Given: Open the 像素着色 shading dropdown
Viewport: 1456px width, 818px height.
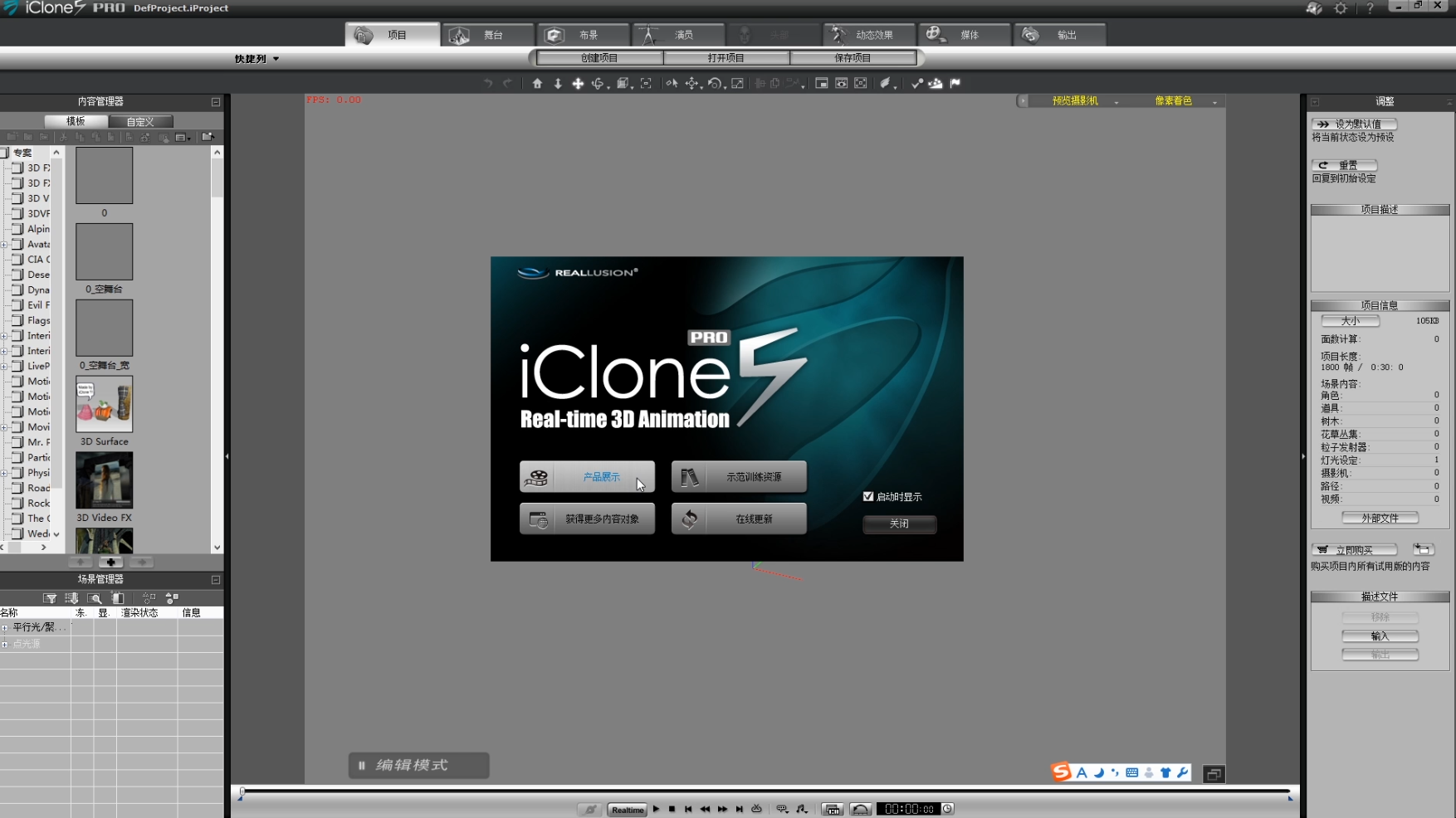Looking at the screenshot, I should point(1214,101).
